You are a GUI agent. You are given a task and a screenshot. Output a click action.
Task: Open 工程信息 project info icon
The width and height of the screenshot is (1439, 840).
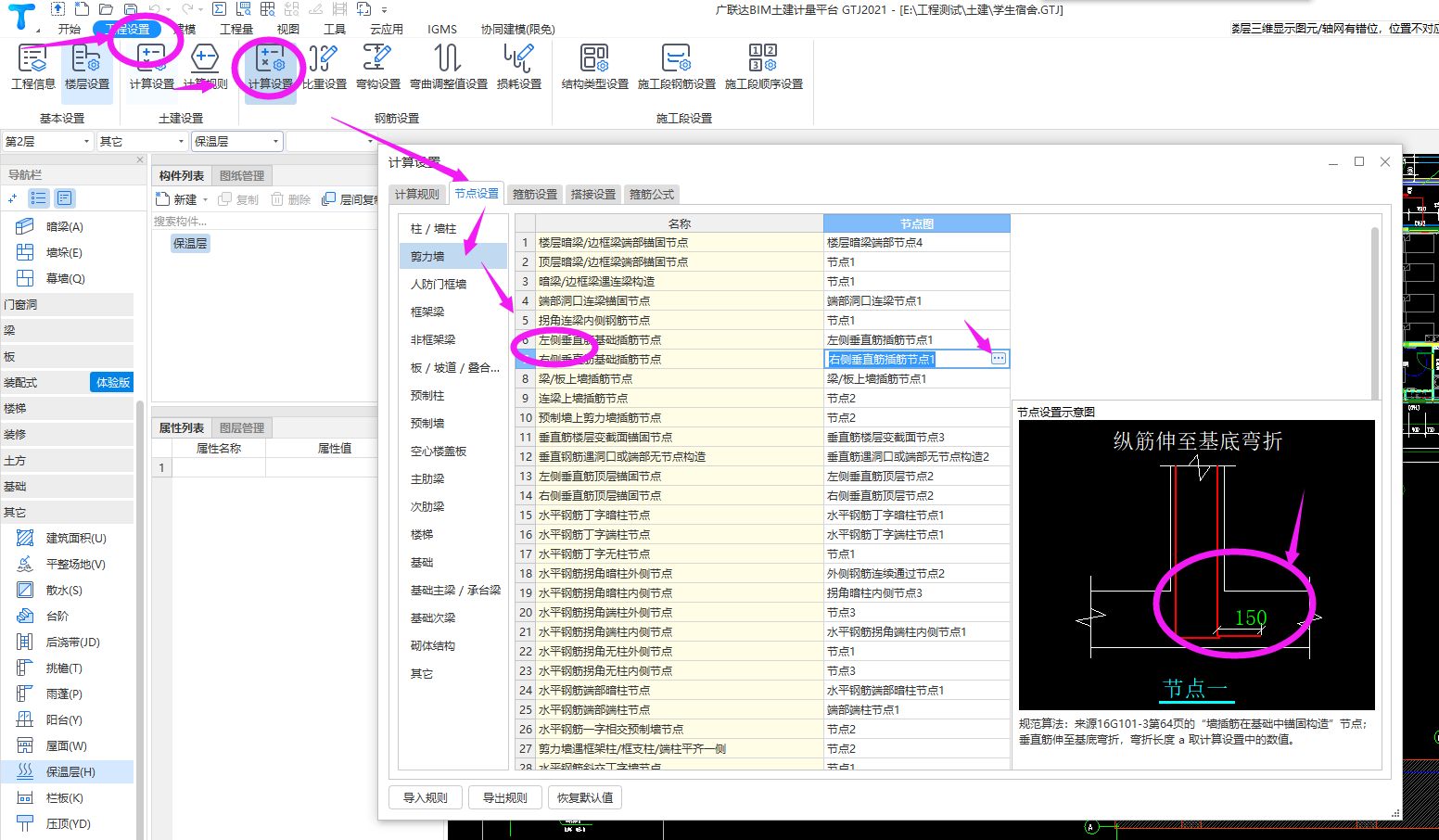(x=33, y=66)
